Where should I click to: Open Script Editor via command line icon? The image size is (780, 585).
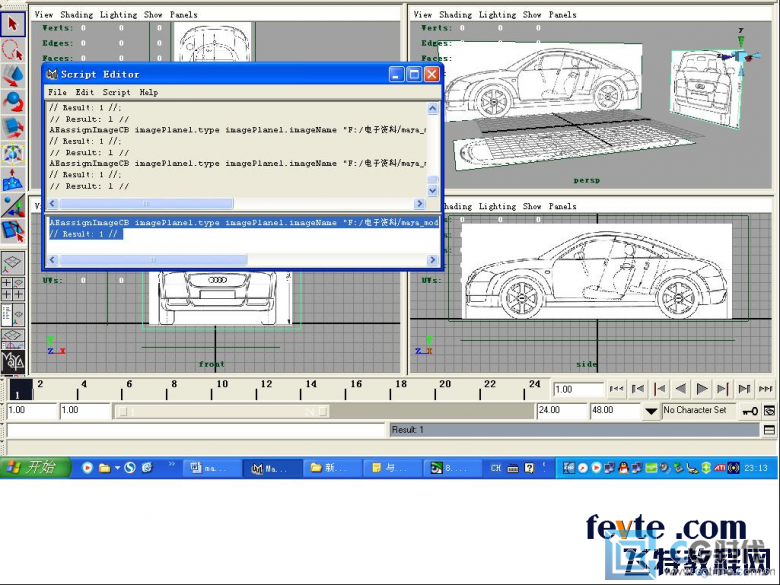coord(769,430)
